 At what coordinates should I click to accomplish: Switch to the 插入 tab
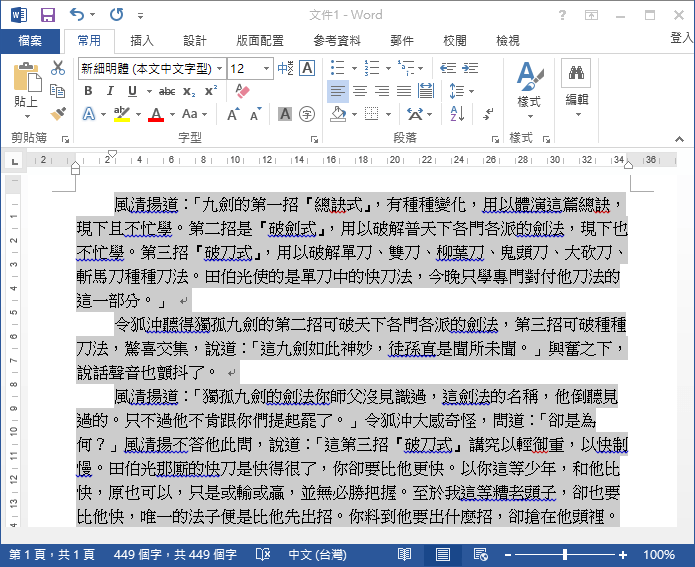[142, 41]
